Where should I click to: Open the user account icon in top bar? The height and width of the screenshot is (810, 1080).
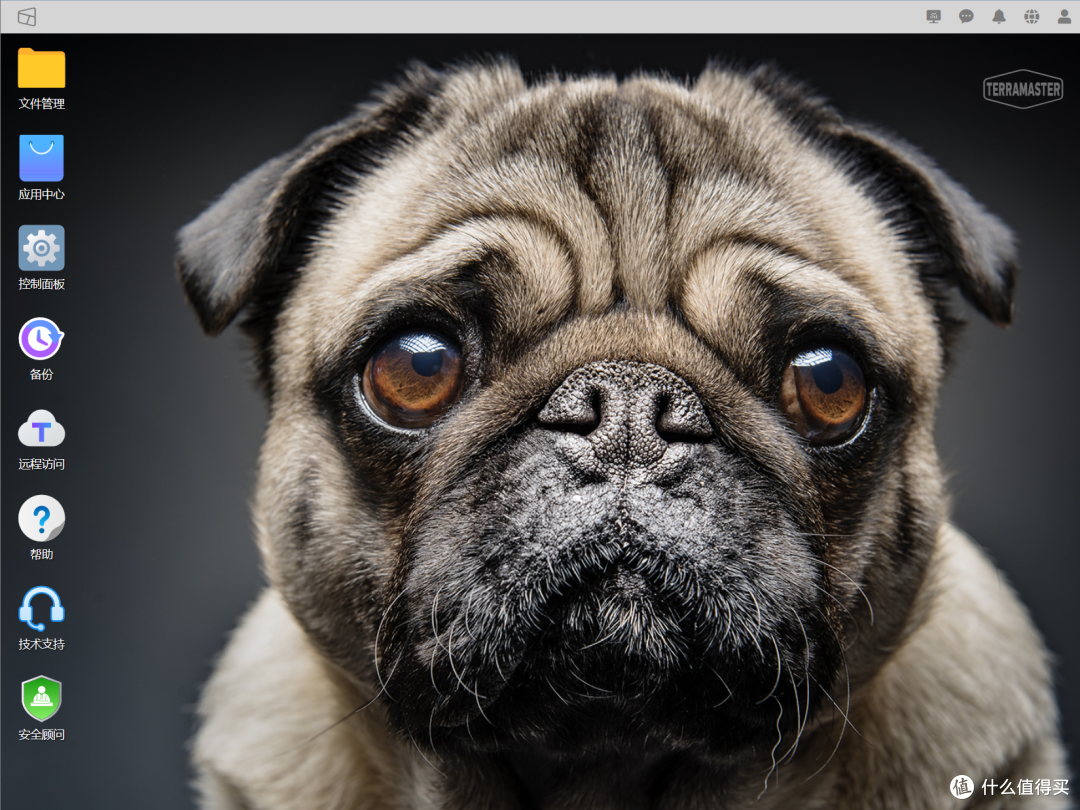pos(1064,17)
